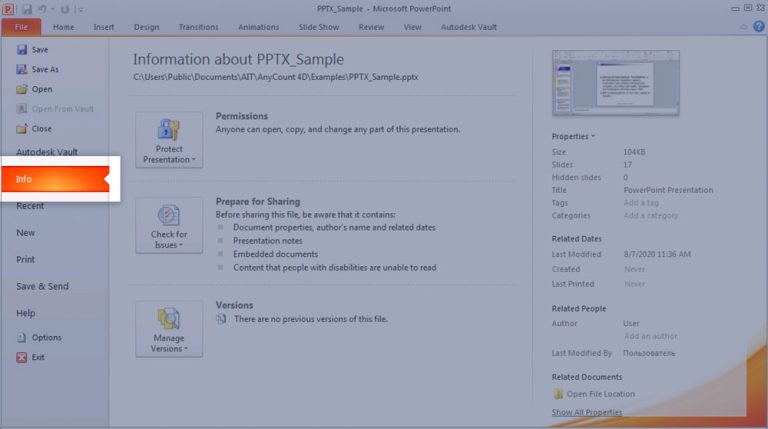Switch to the Insert ribbon tab
Screen dimensions: 768x429
point(104,27)
